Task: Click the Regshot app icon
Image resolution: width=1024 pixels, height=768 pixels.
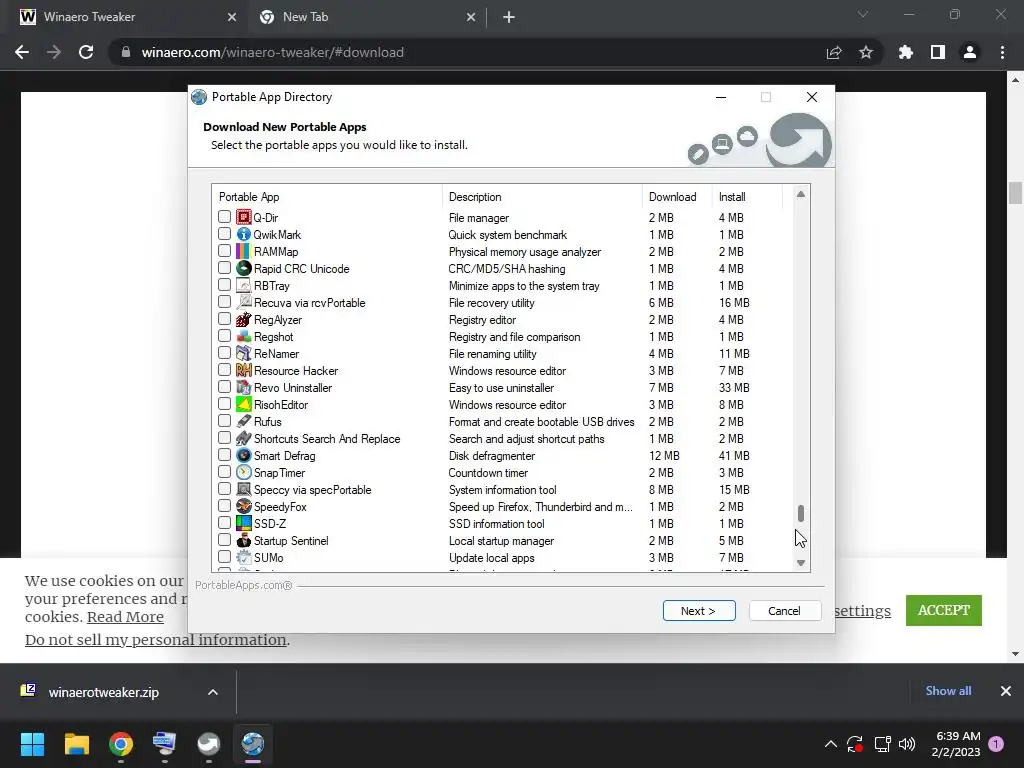Action: tap(244, 336)
